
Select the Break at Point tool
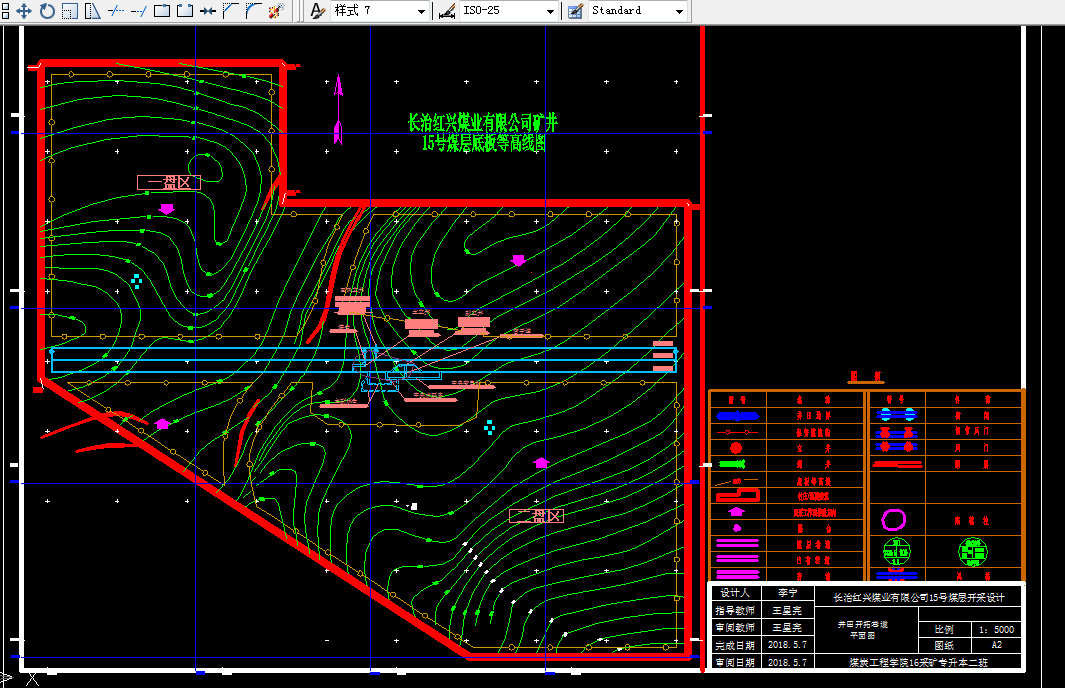pos(162,11)
